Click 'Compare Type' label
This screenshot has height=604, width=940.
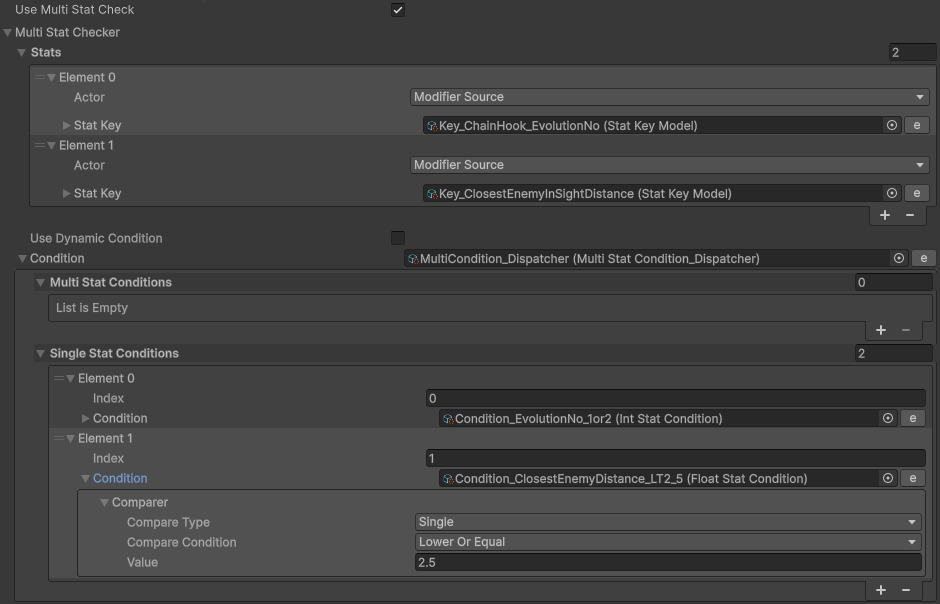click(x=168, y=522)
